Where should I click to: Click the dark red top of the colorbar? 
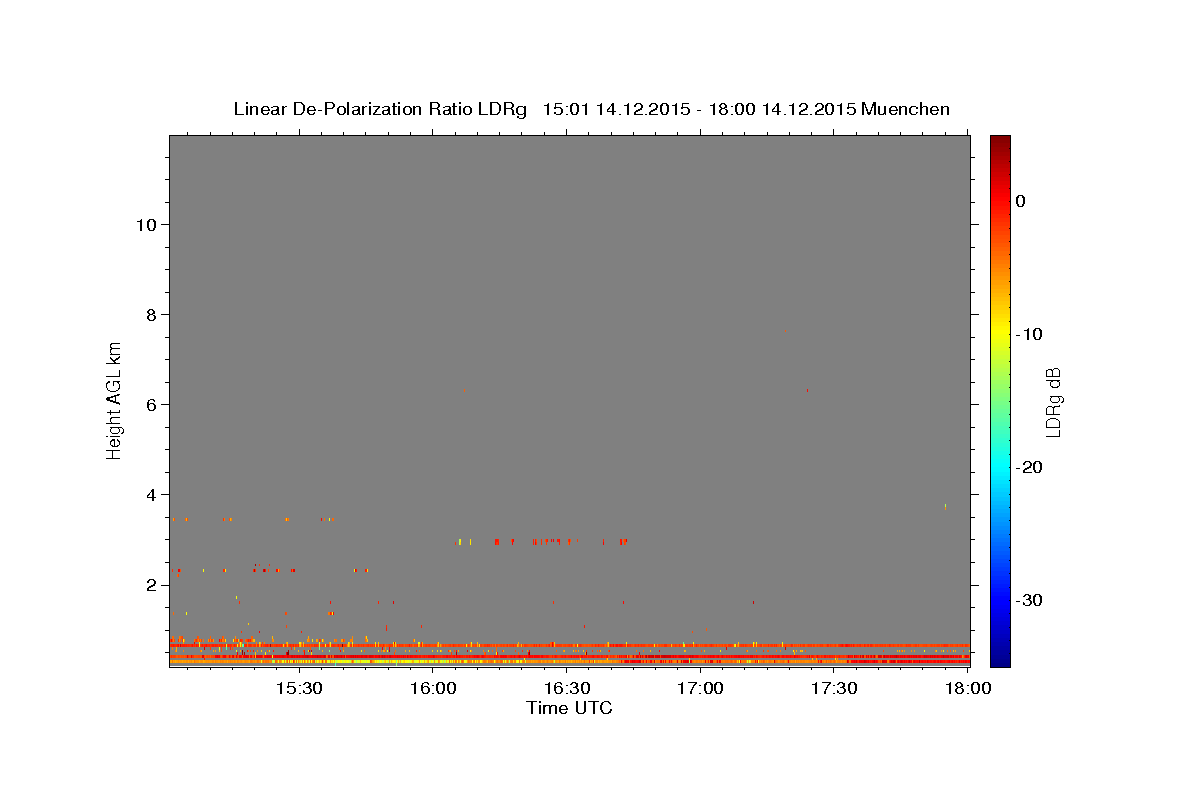point(1000,143)
